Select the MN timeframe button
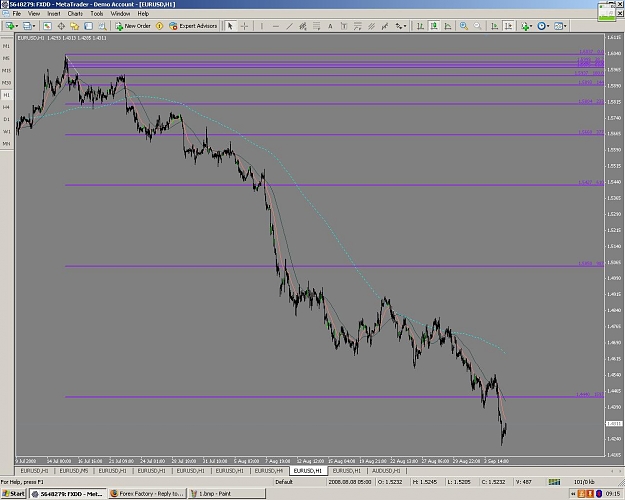625x500 pixels. pos(6,144)
